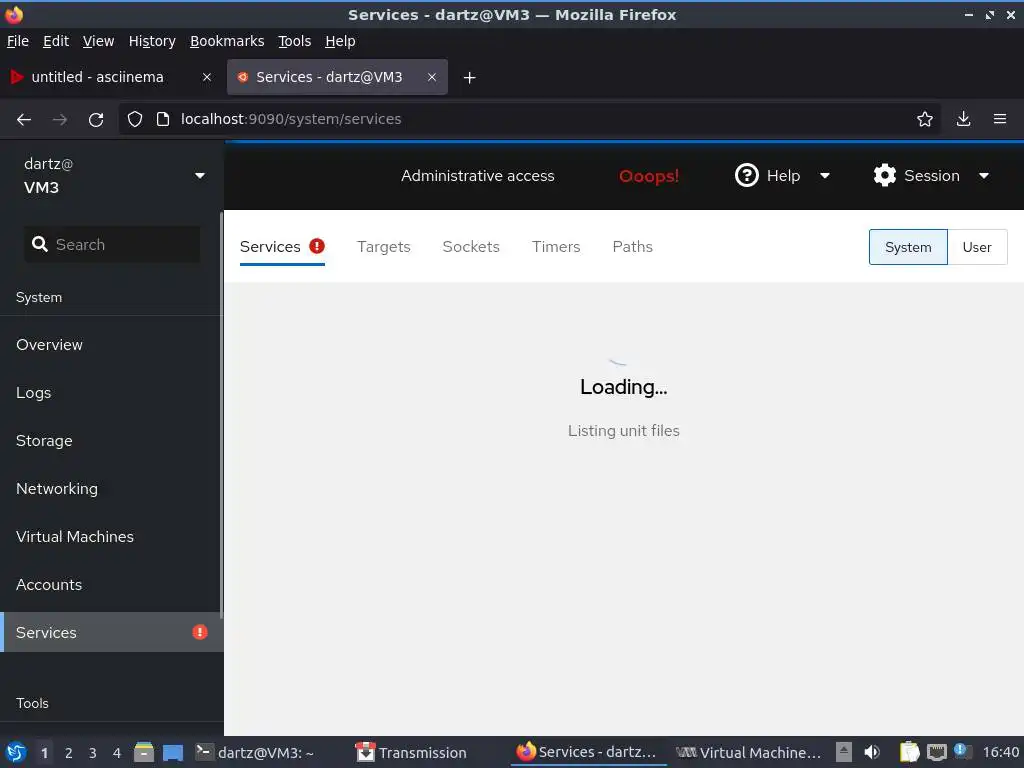
Task: Open the Bookmarks menu
Action: point(227,41)
